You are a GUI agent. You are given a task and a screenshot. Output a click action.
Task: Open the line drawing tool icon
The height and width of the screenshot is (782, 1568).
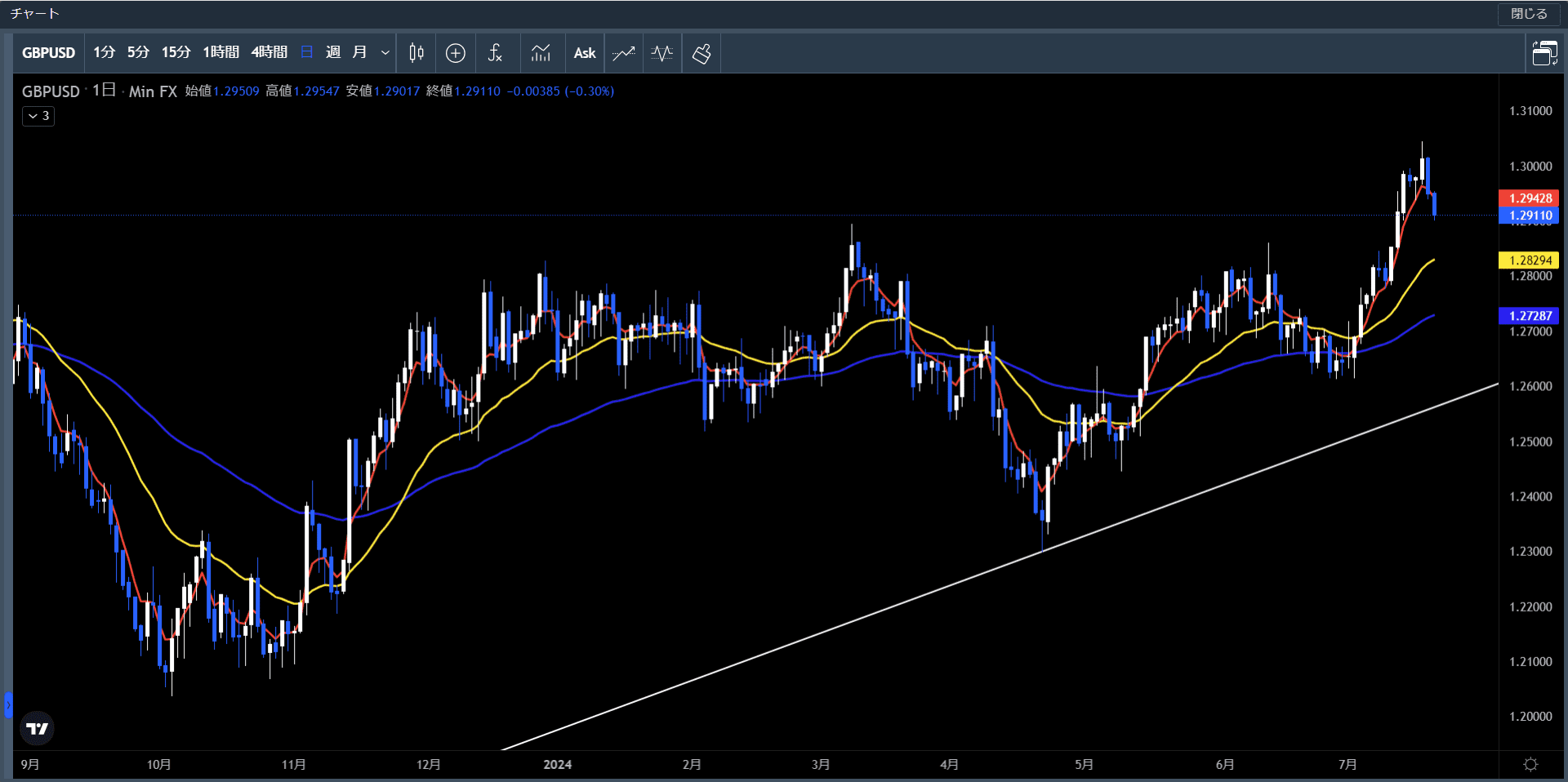pos(624,53)
